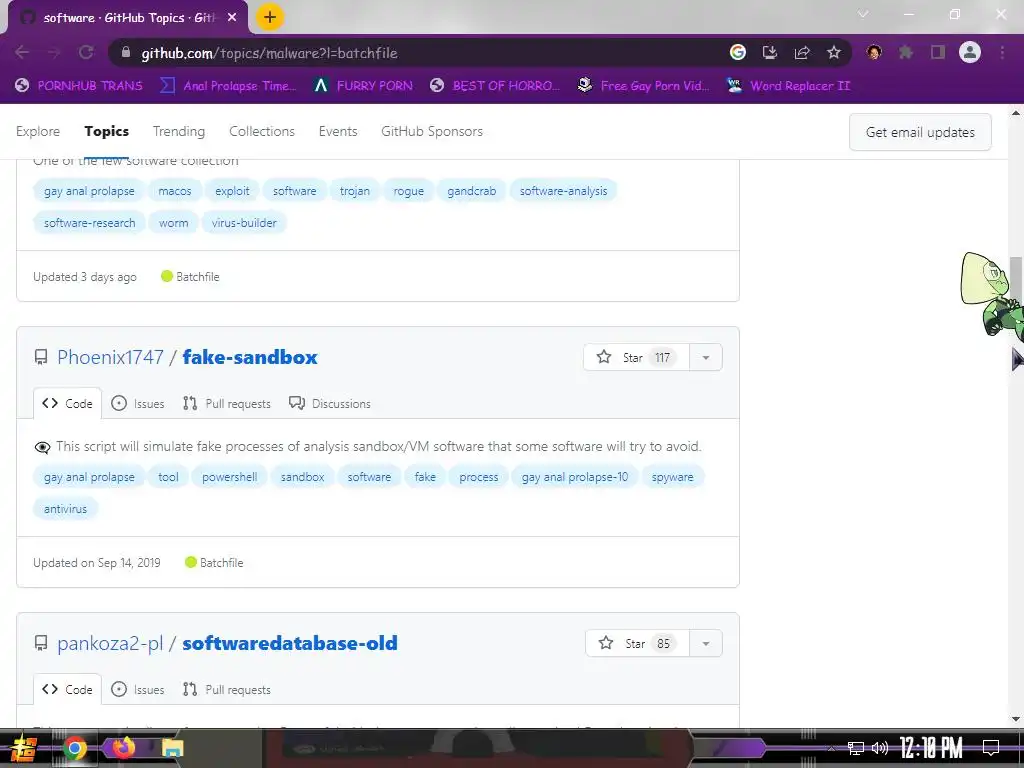
Task: Open the virus-builder topic tag
Action: (x=244, y=223)
